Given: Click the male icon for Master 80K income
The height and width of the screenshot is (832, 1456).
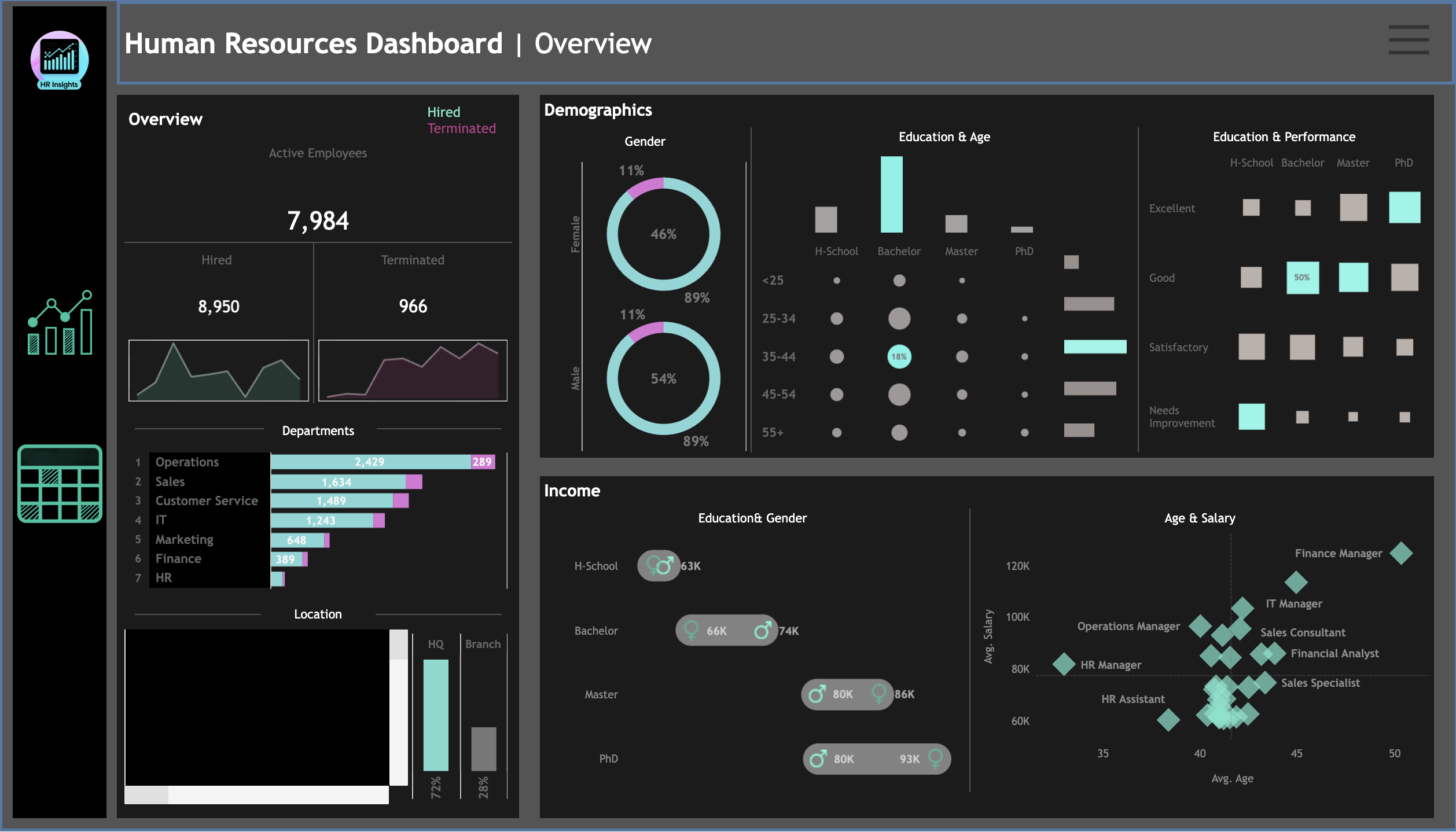Looking at the screenshot, I should [819, 694].
